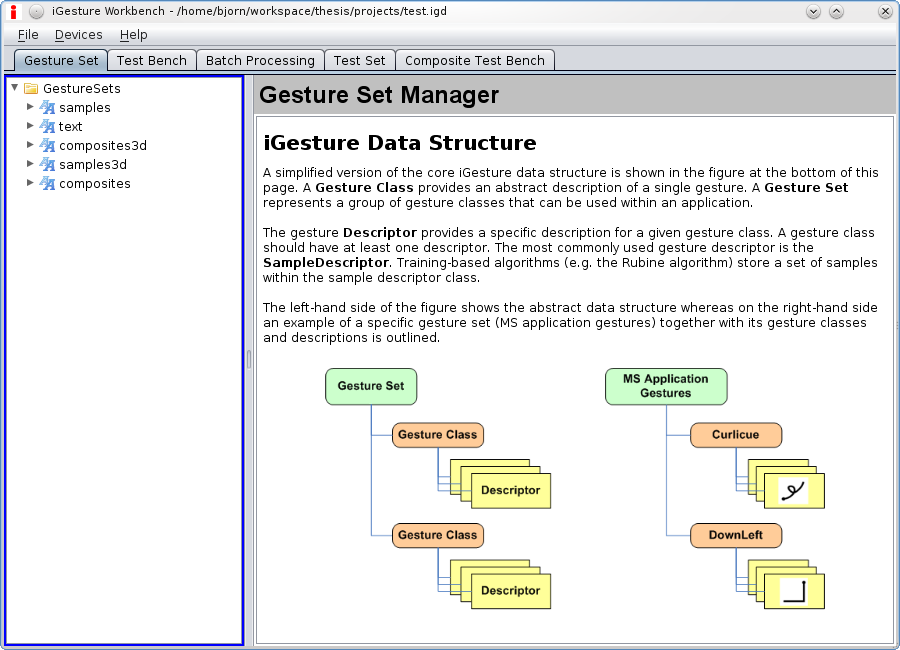
Task: Click the samples3d gesture set icon
Action: point(47,165)
